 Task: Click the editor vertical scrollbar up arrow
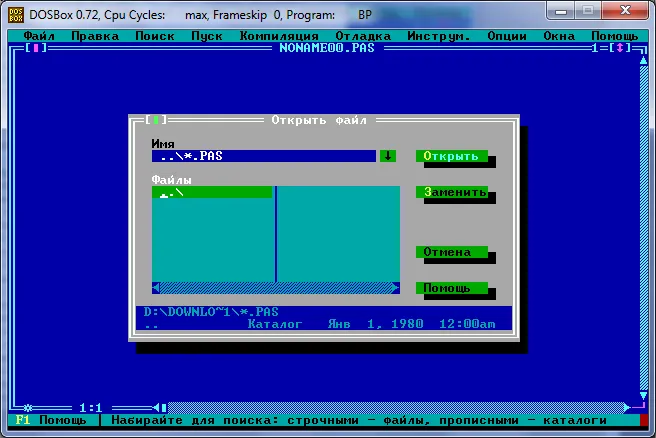[643, 60]
